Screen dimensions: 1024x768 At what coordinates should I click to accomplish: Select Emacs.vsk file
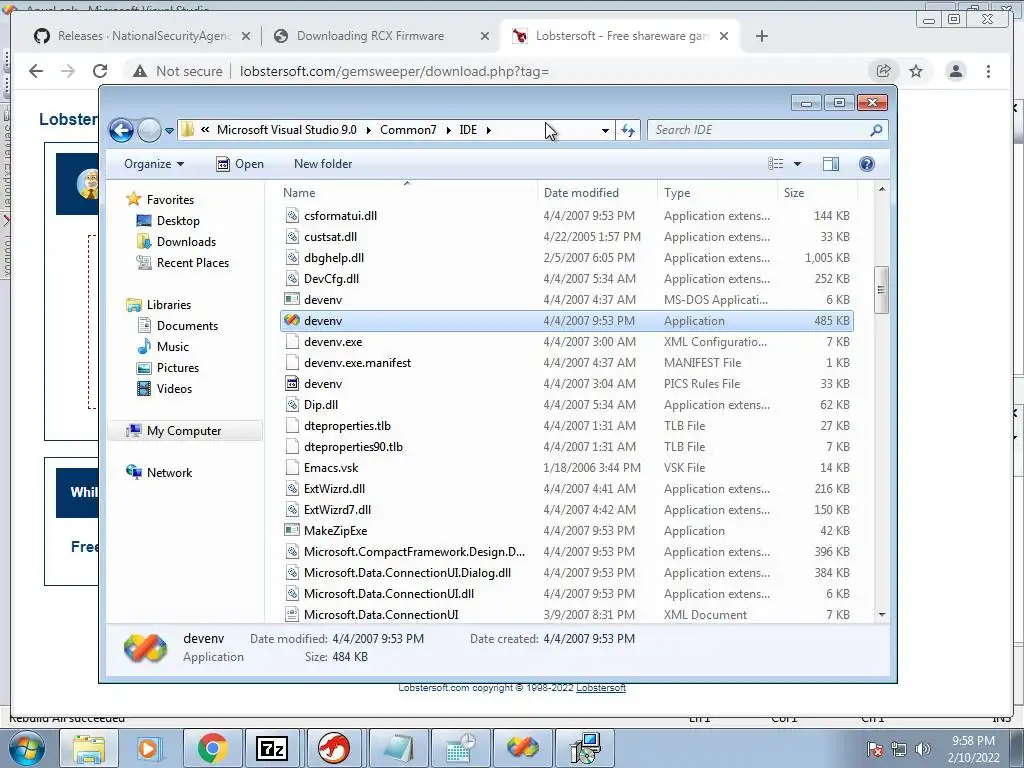pos(566,468)
